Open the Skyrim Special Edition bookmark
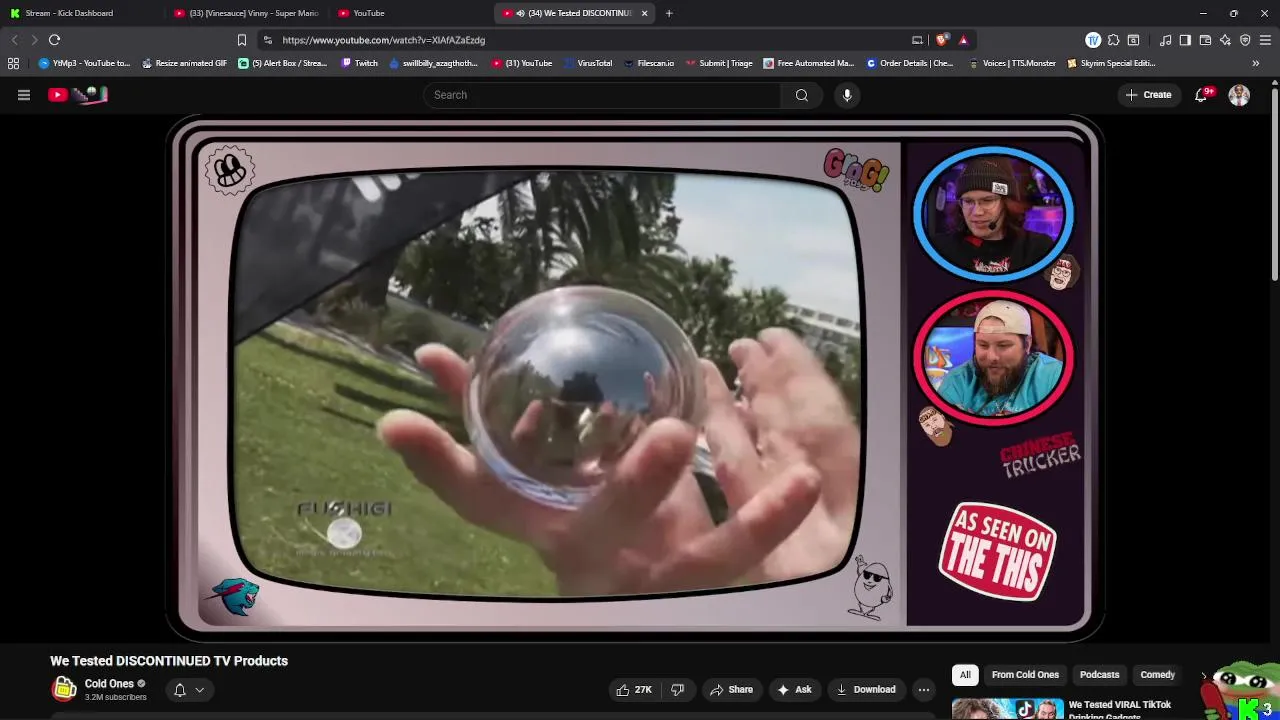 tap(1111, 63)
